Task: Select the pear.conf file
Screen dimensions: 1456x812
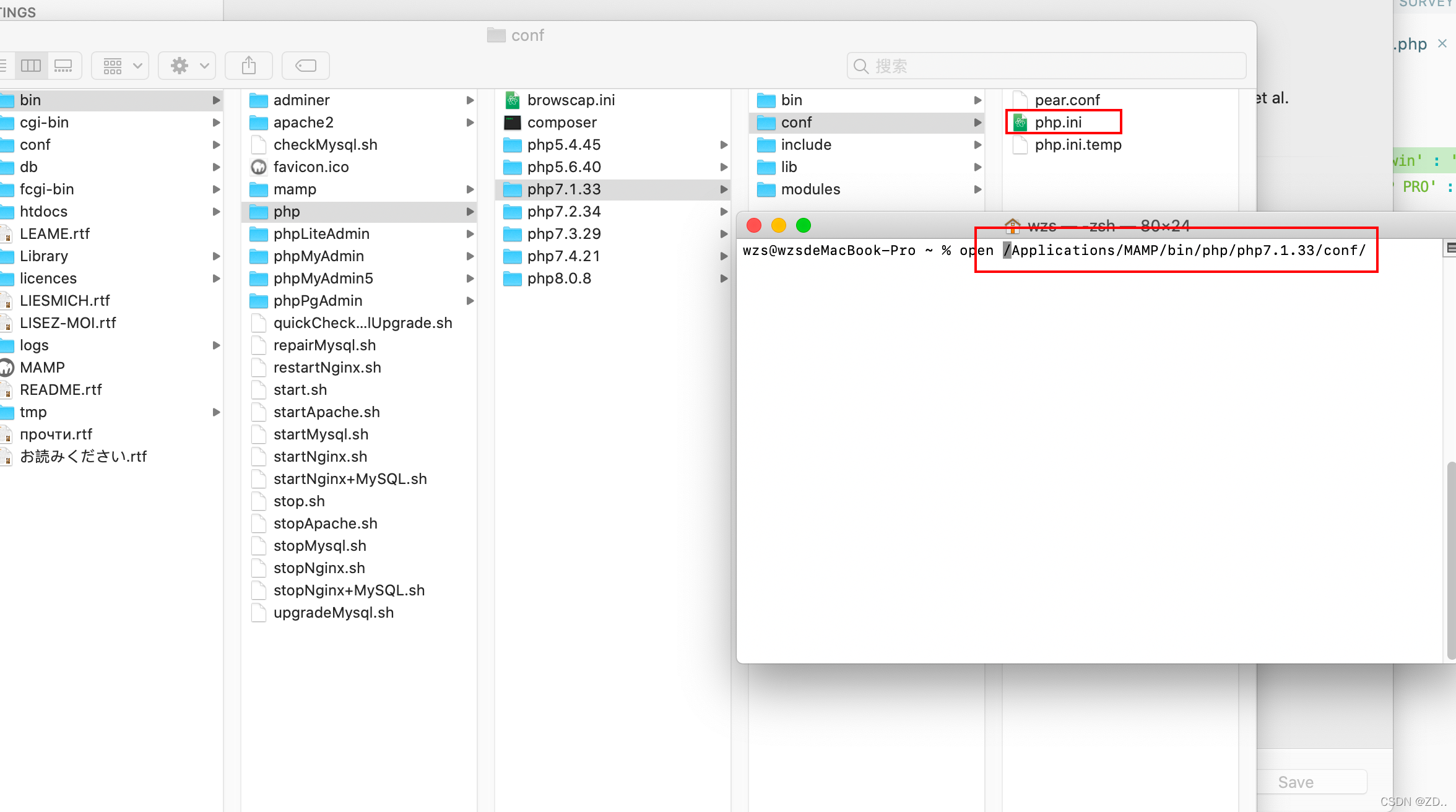Action: 1067,100
